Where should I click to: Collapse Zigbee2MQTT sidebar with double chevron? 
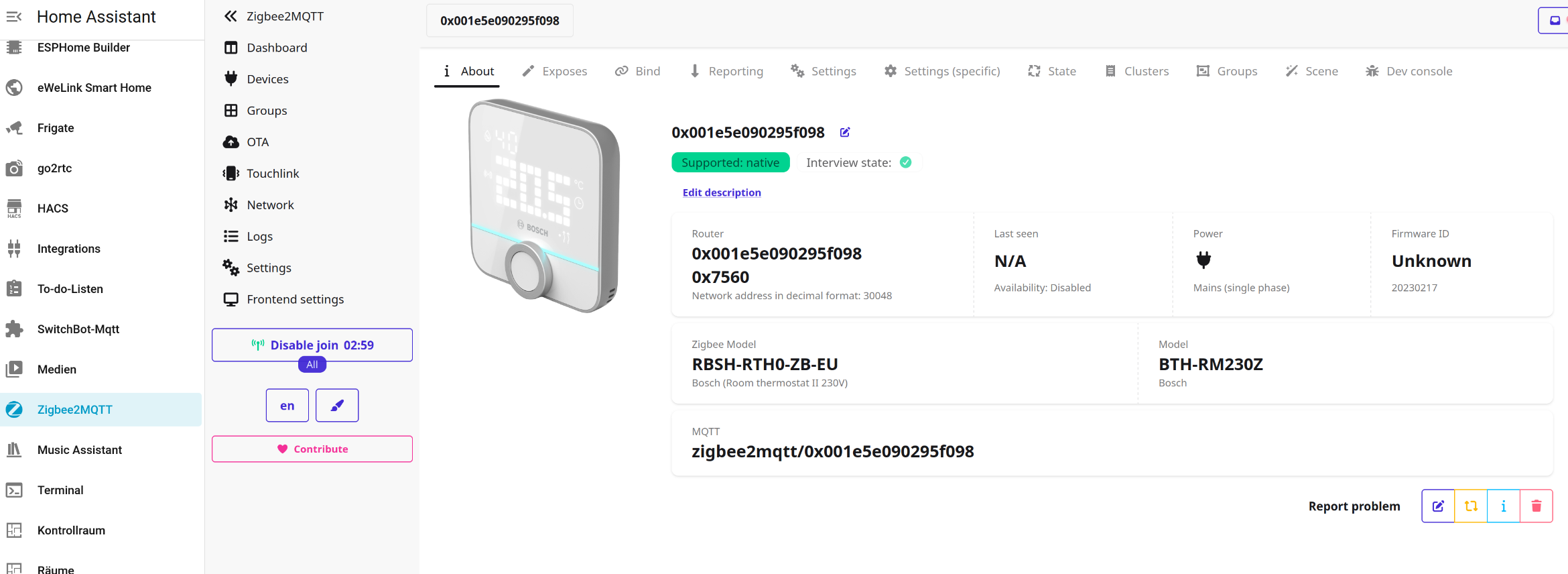[x=231, y=16]
